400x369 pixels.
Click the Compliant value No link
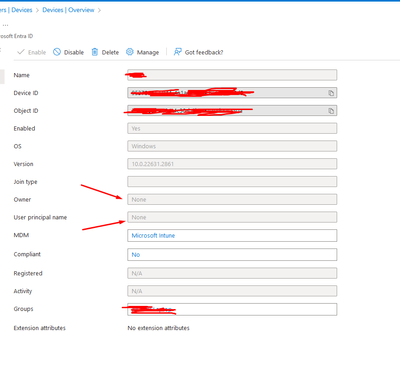pyautogui.click(x=136, y=255)
